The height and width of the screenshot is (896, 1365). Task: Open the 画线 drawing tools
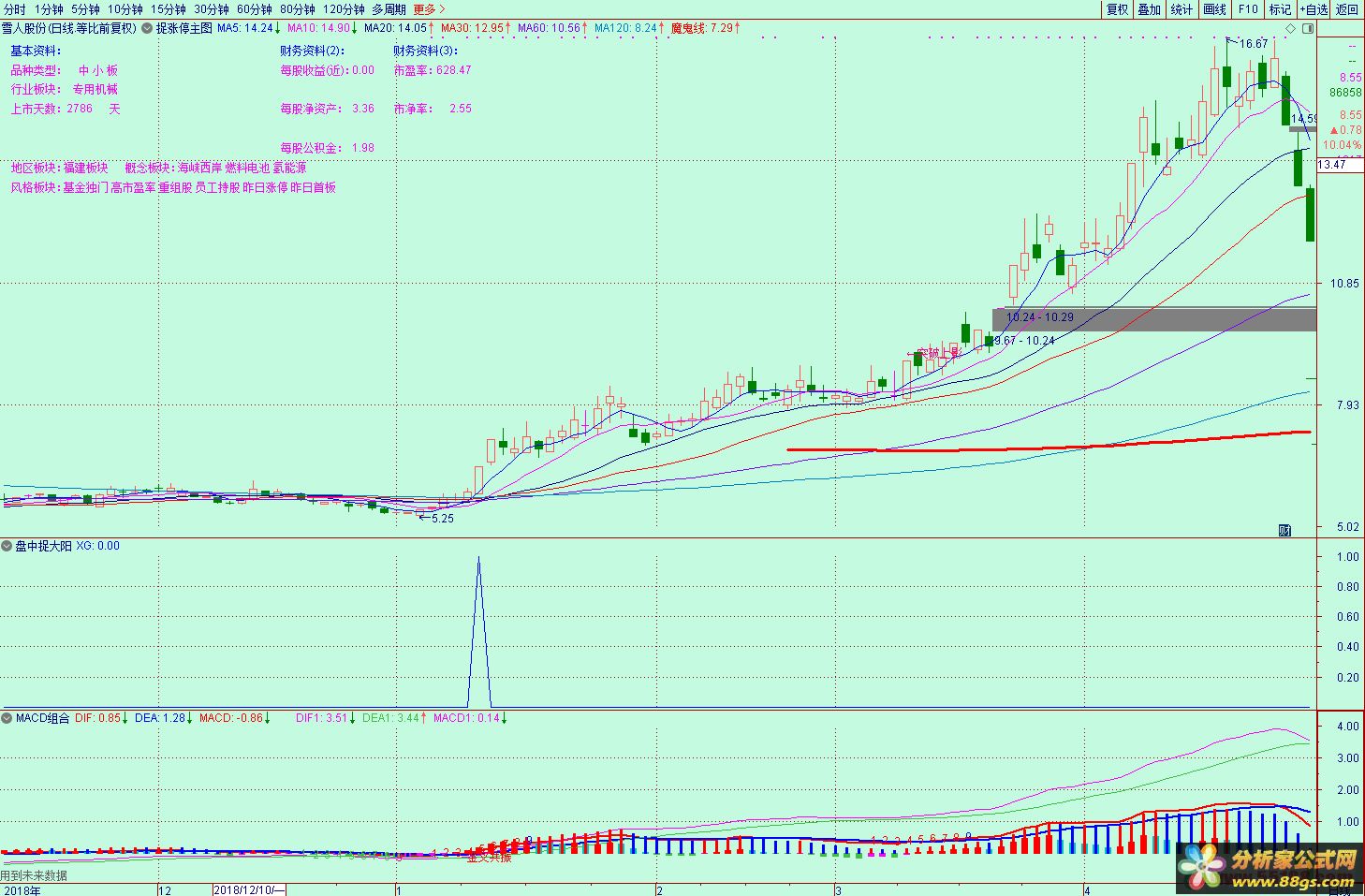click(1214, 9)
